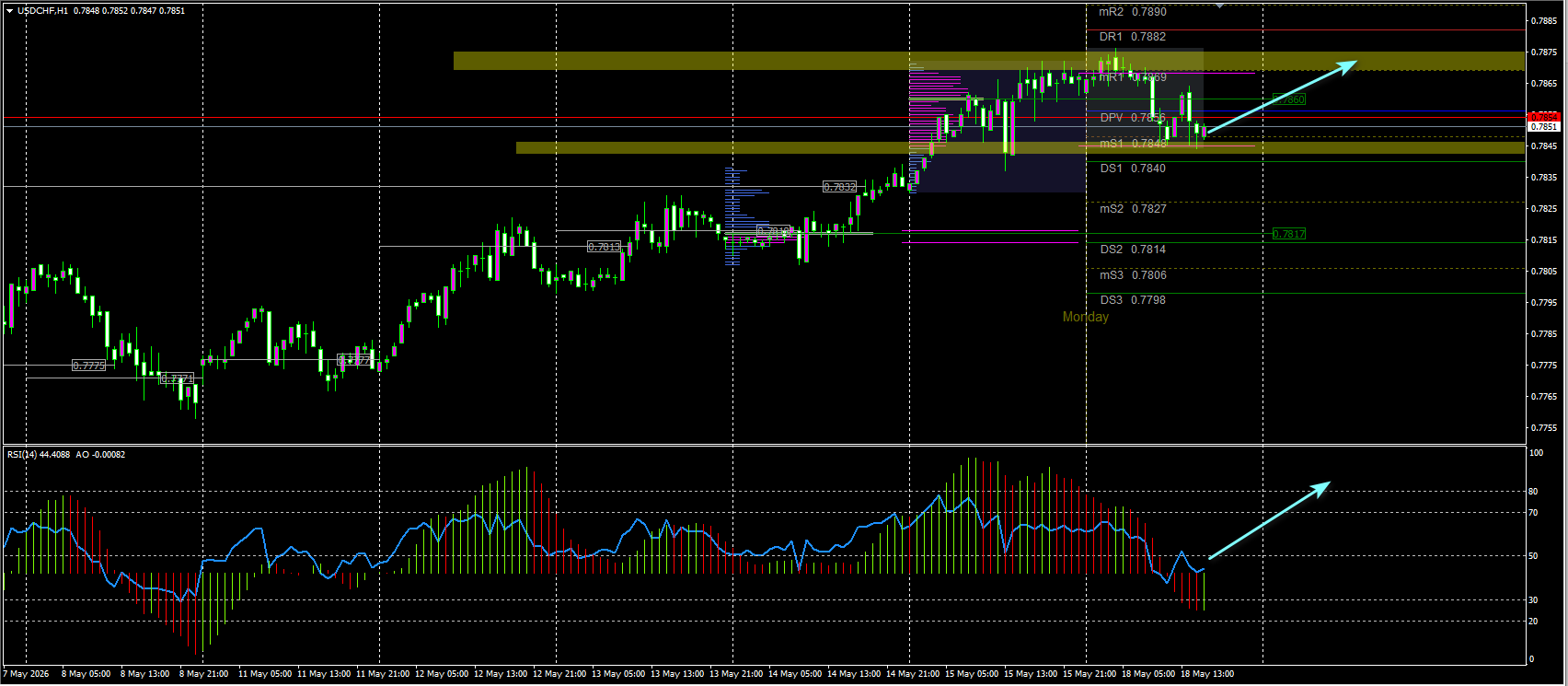Select the 0.7832 level price label
Image resolution: width=1568 pixels, height=686 pixels.
click(839, 187)
